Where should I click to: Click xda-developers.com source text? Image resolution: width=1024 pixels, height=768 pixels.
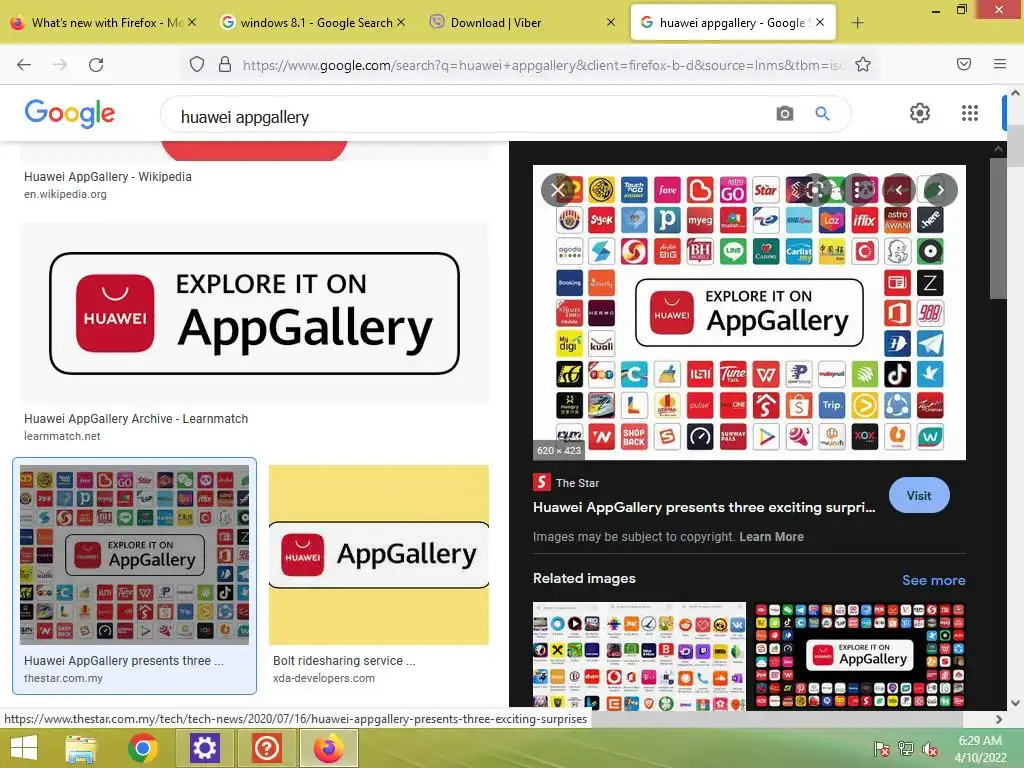324,679
